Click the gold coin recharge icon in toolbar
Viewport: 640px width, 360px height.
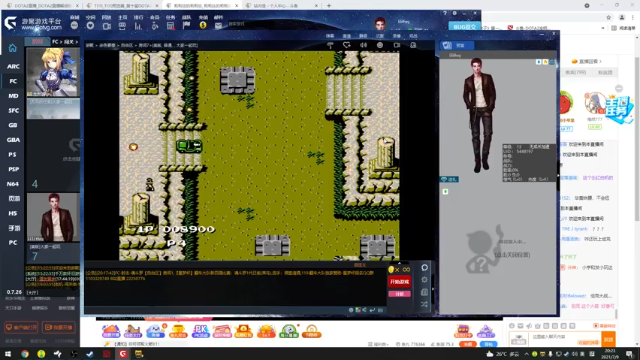tap(203, 25)
